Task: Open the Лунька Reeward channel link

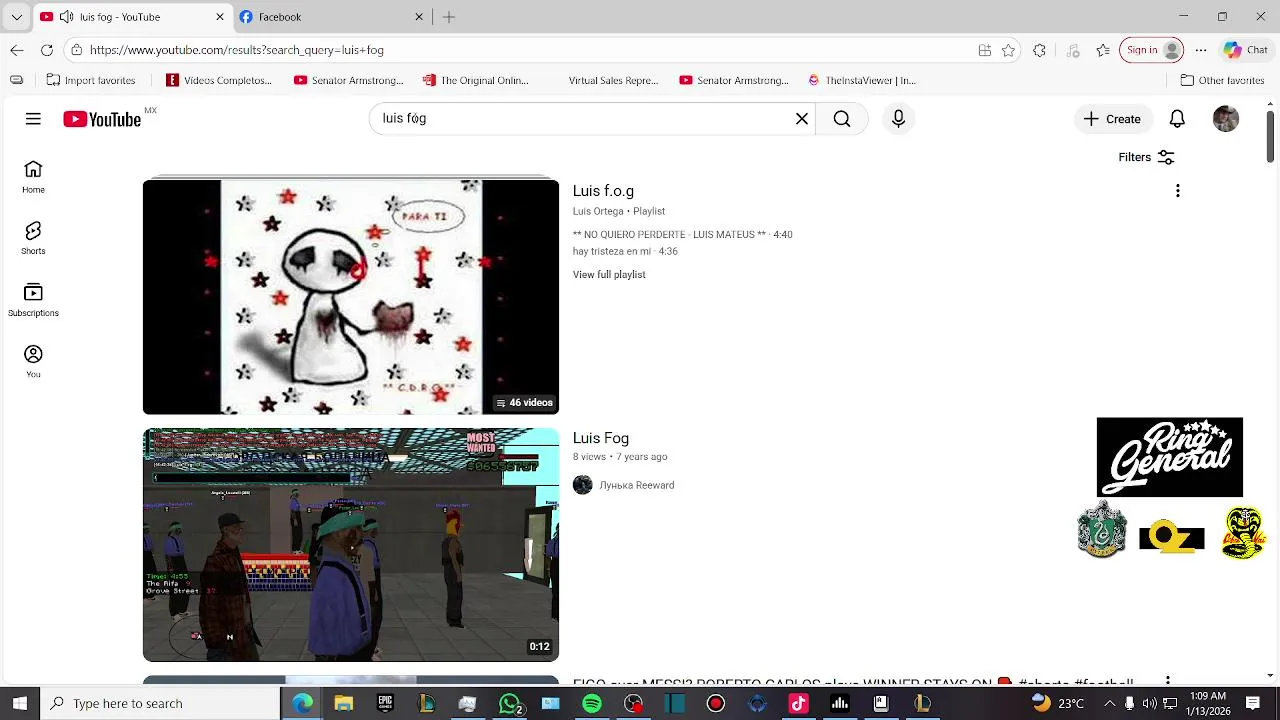Action: pos(637,485)
